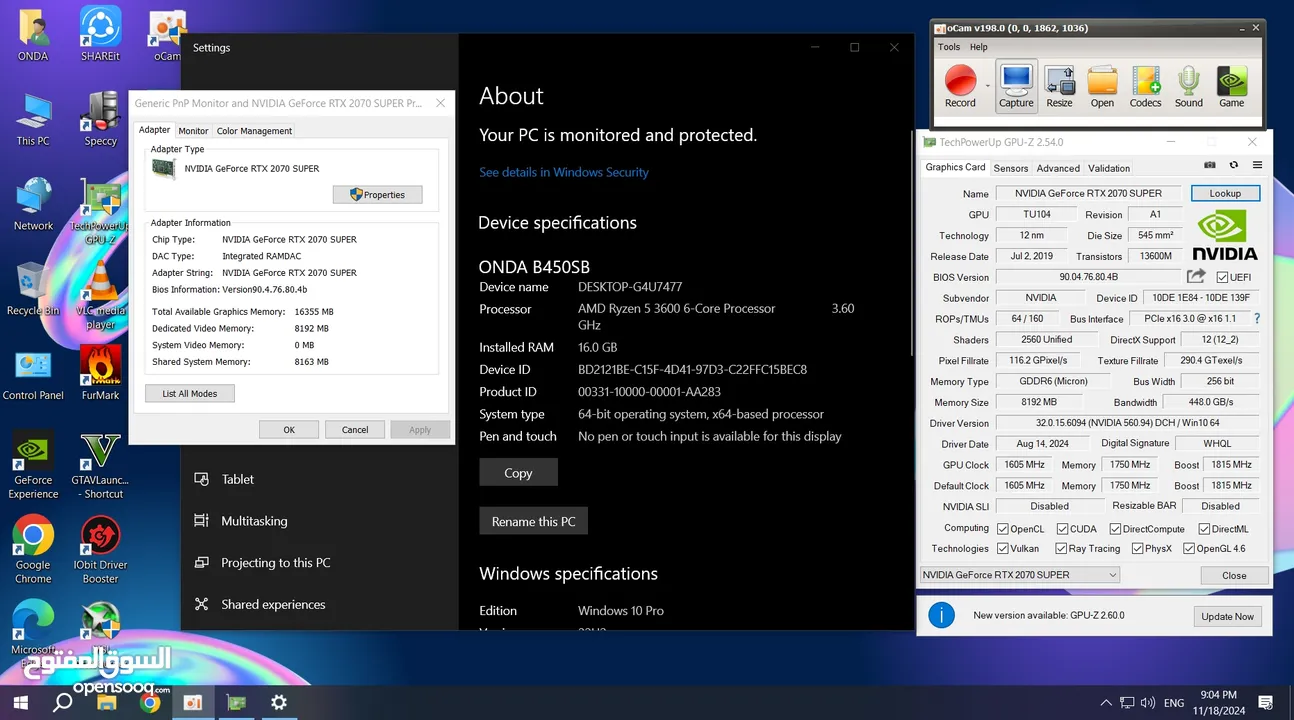
Task: Click GPU-Z screenshot camera icon
Action: (1210, 165)
